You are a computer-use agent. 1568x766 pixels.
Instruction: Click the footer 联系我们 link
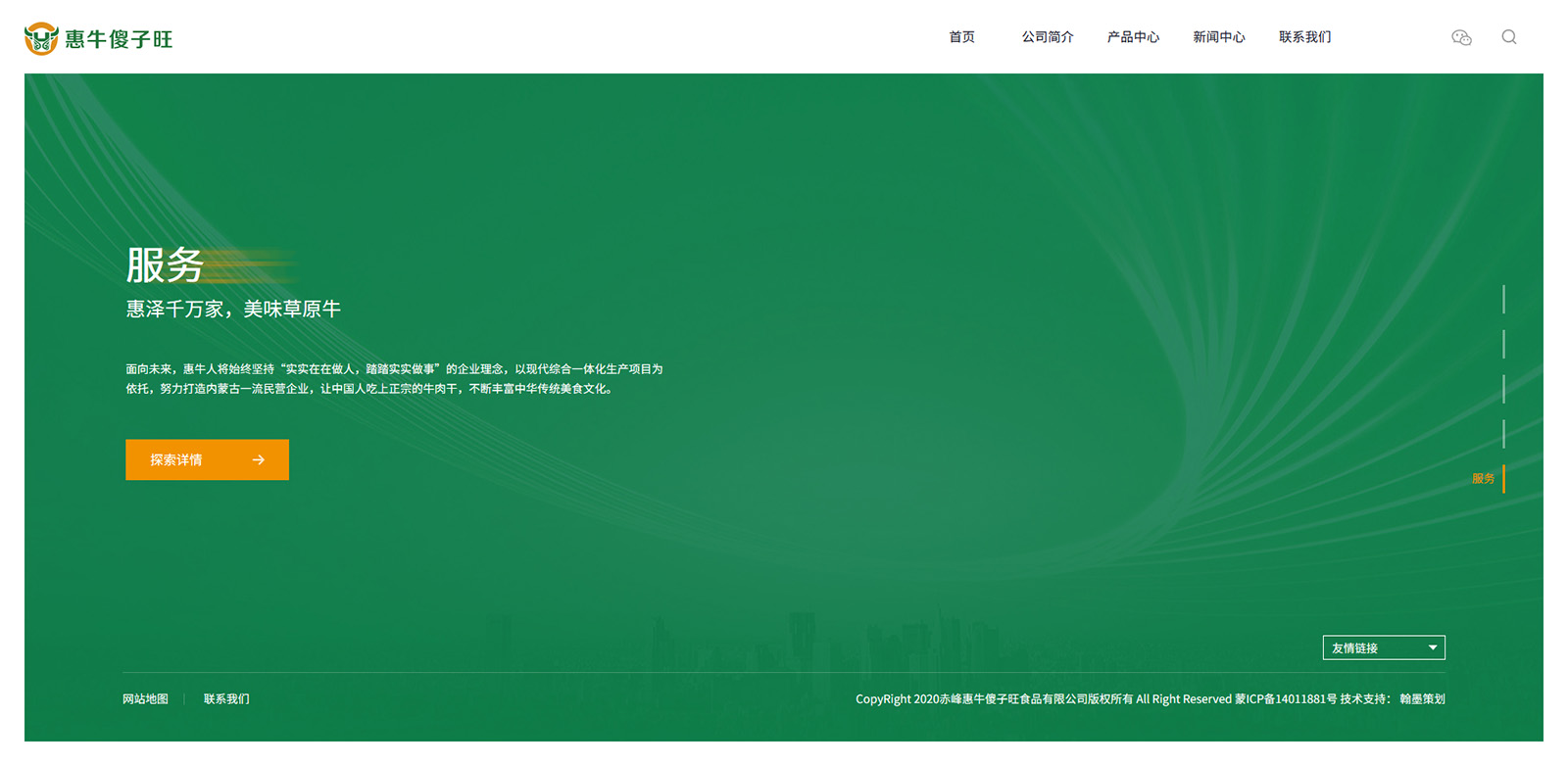[x=226, y=698]
